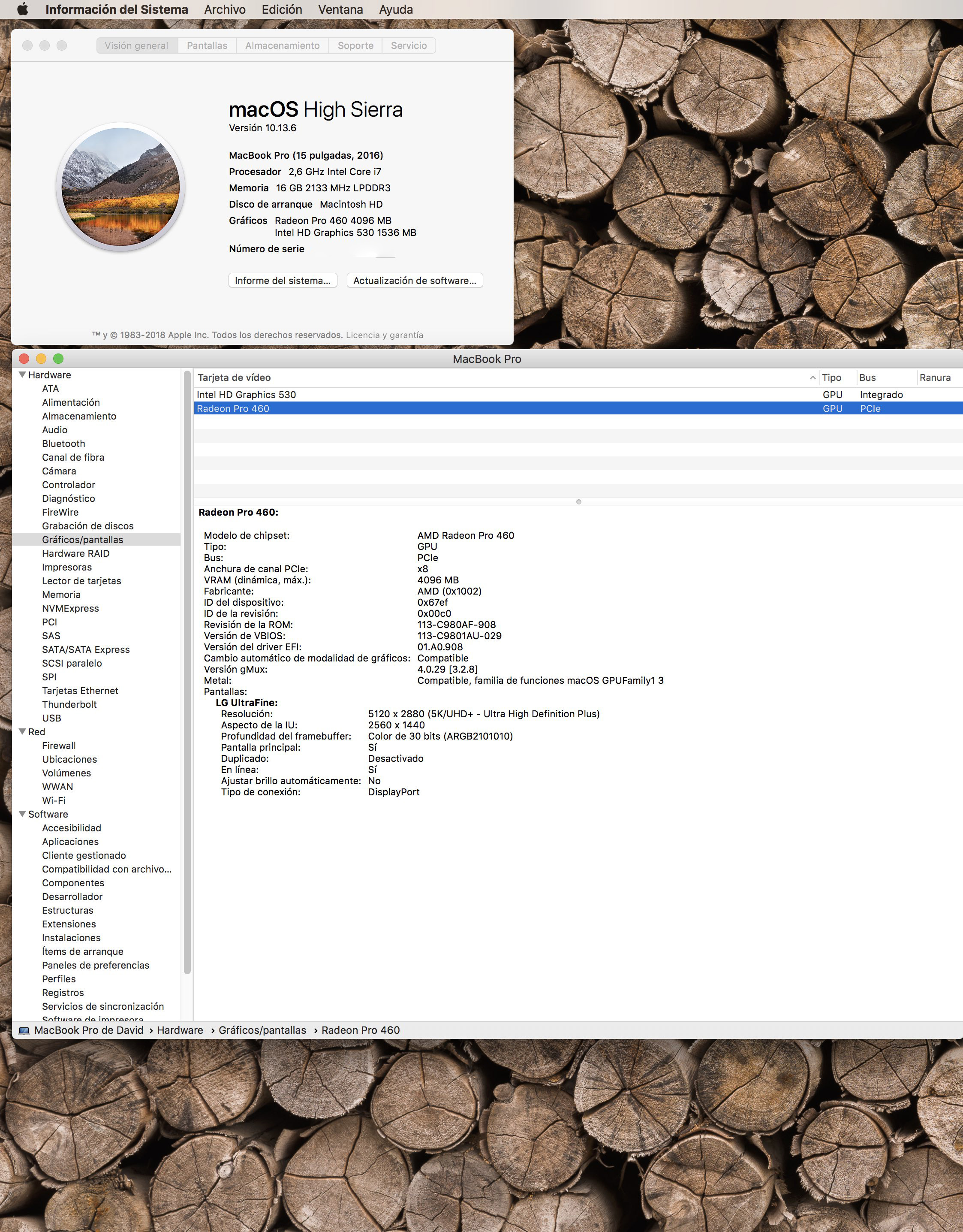This screenshot has height=1232, width=963.
Task: Collapse the Software section triangle
Action: point(22,814)
